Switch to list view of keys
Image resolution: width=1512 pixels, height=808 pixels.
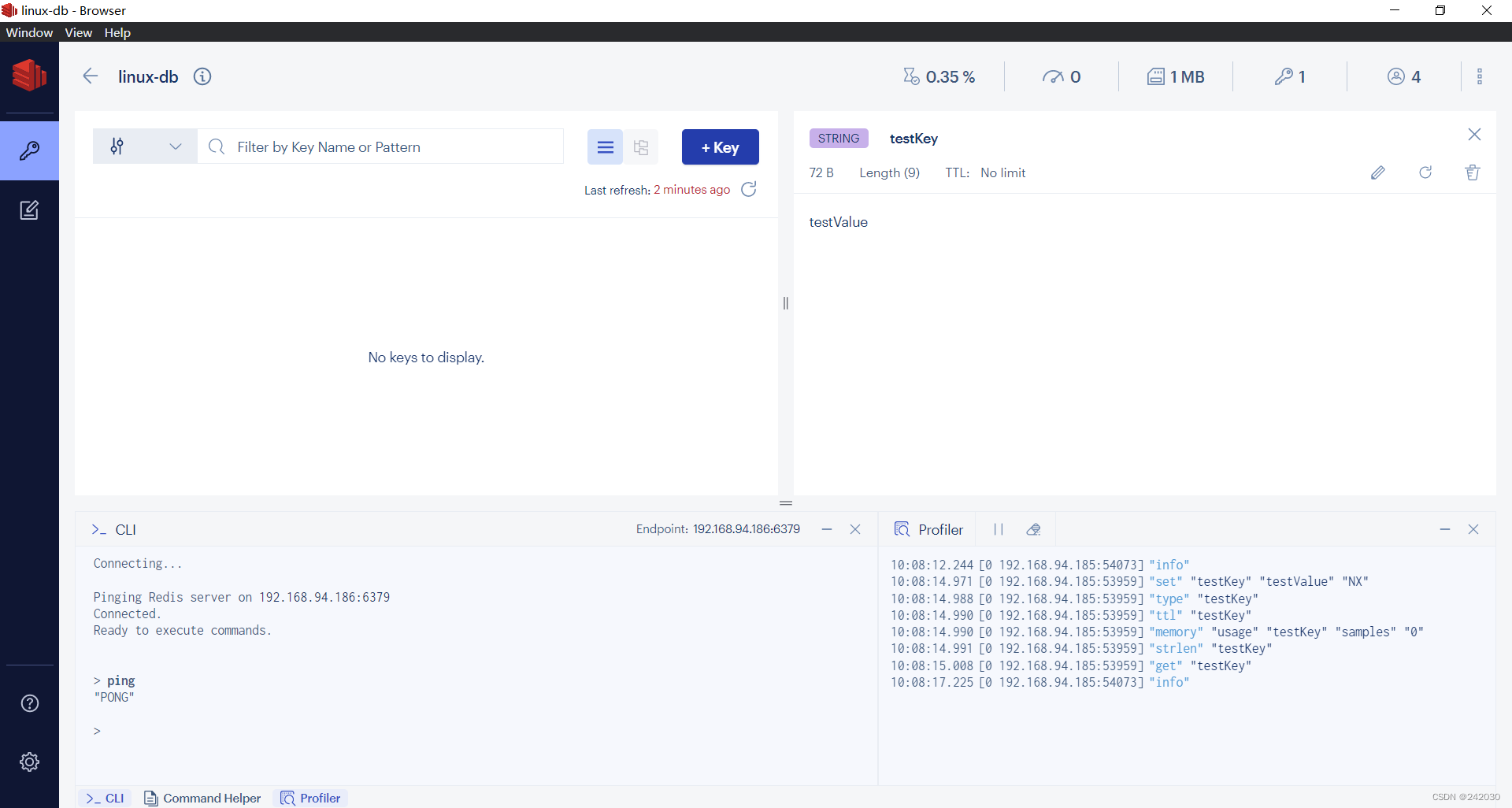point(605,147)
